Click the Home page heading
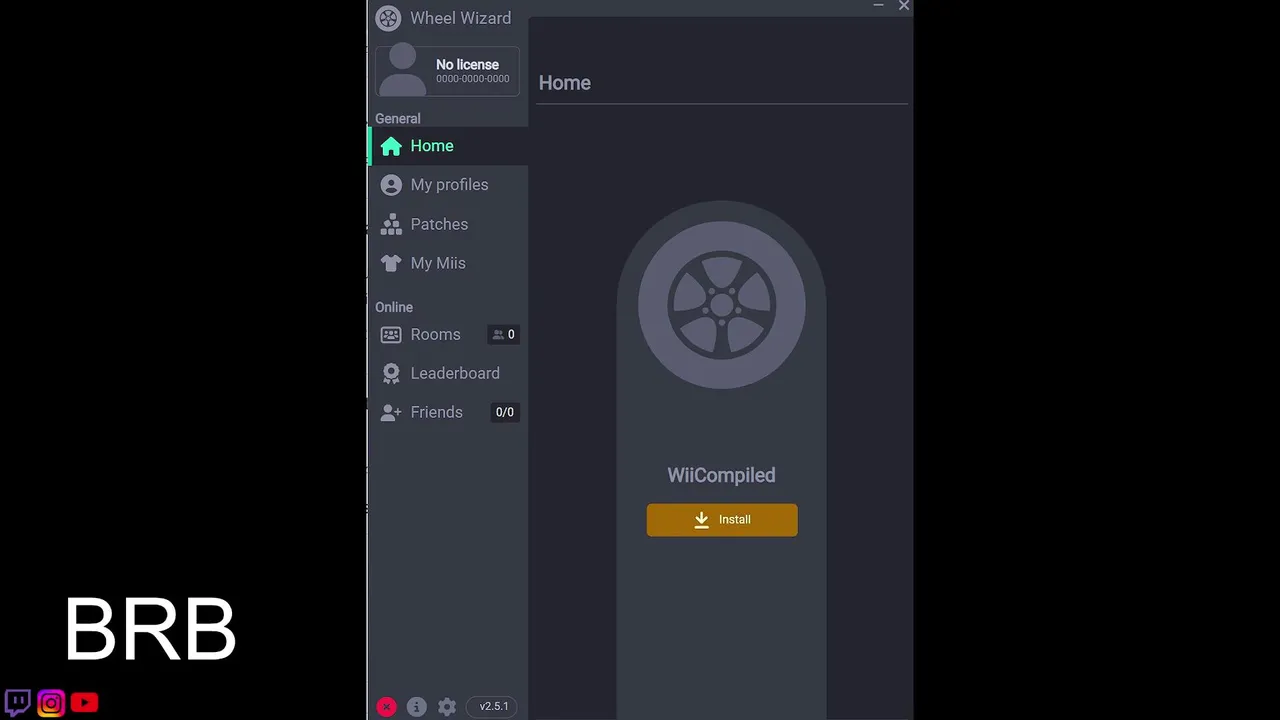This screenshot has width=1280, height=720. point(564,83)
